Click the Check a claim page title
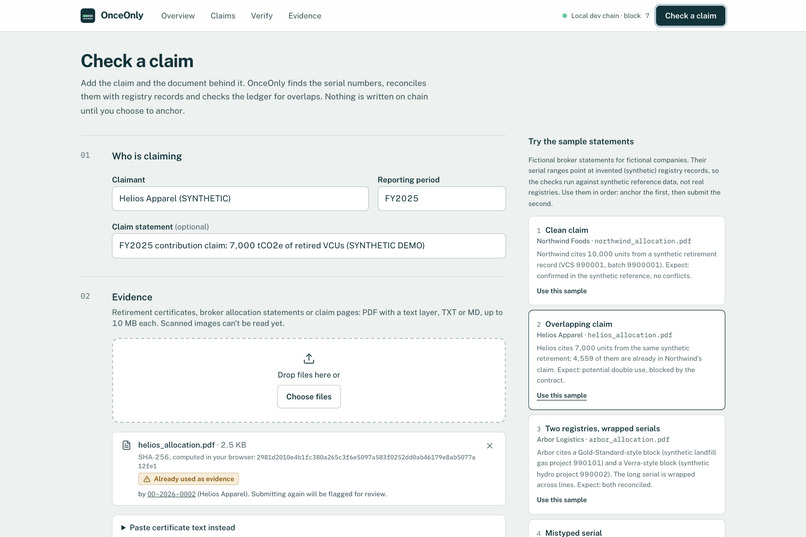Viewport: 806px width, 537px height. tap(137, 61)
